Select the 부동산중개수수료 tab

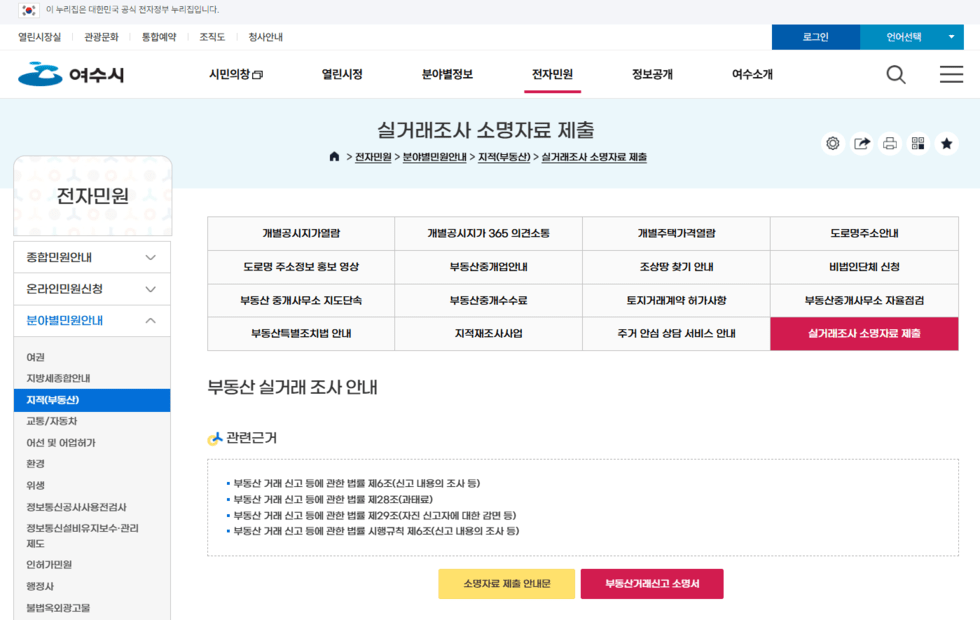click(488, 301)
